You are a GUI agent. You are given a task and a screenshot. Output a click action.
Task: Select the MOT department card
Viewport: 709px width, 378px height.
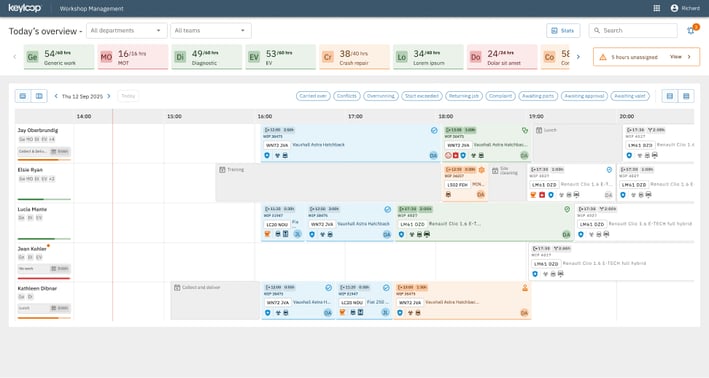[132, 57]
